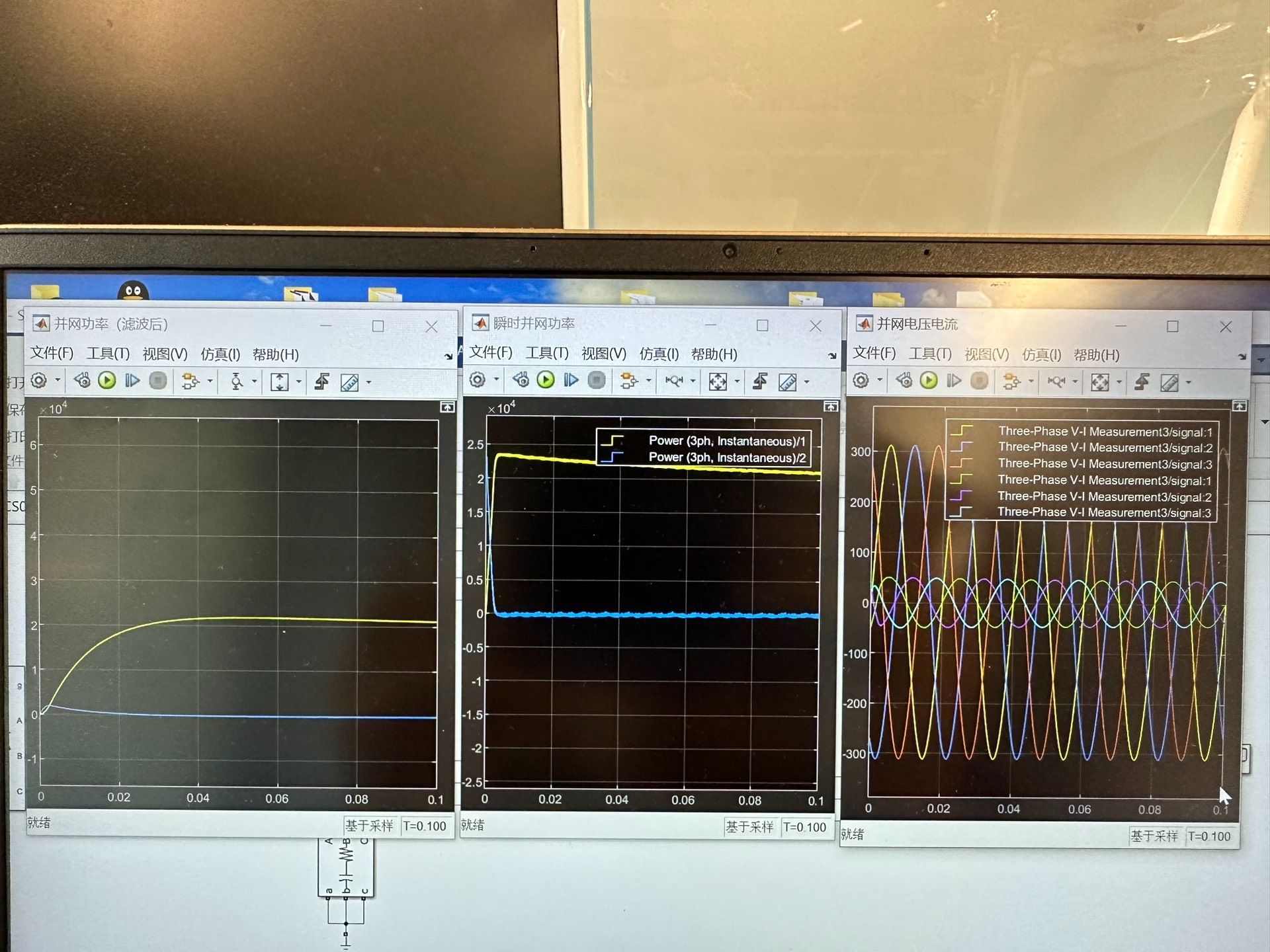Screen dimensions: 1270x952
Task: Open QQ penguin icon on the desktop
Action: pyautogui.click(x=133, y=292)
